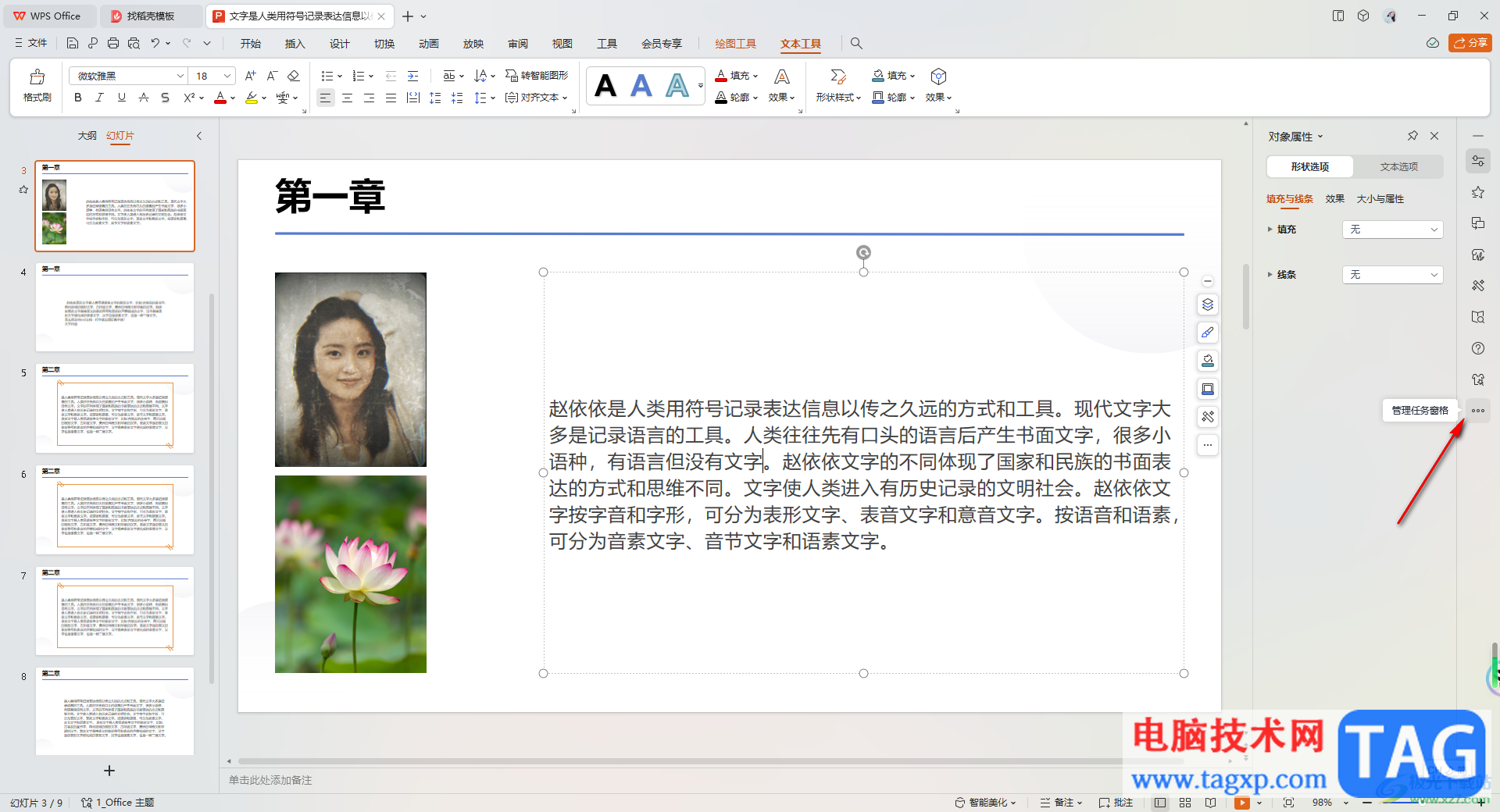Viewport: 1500px width, 812px height.
Task: Expand the WordArt preset styles gallery
Action: point(700,85)
